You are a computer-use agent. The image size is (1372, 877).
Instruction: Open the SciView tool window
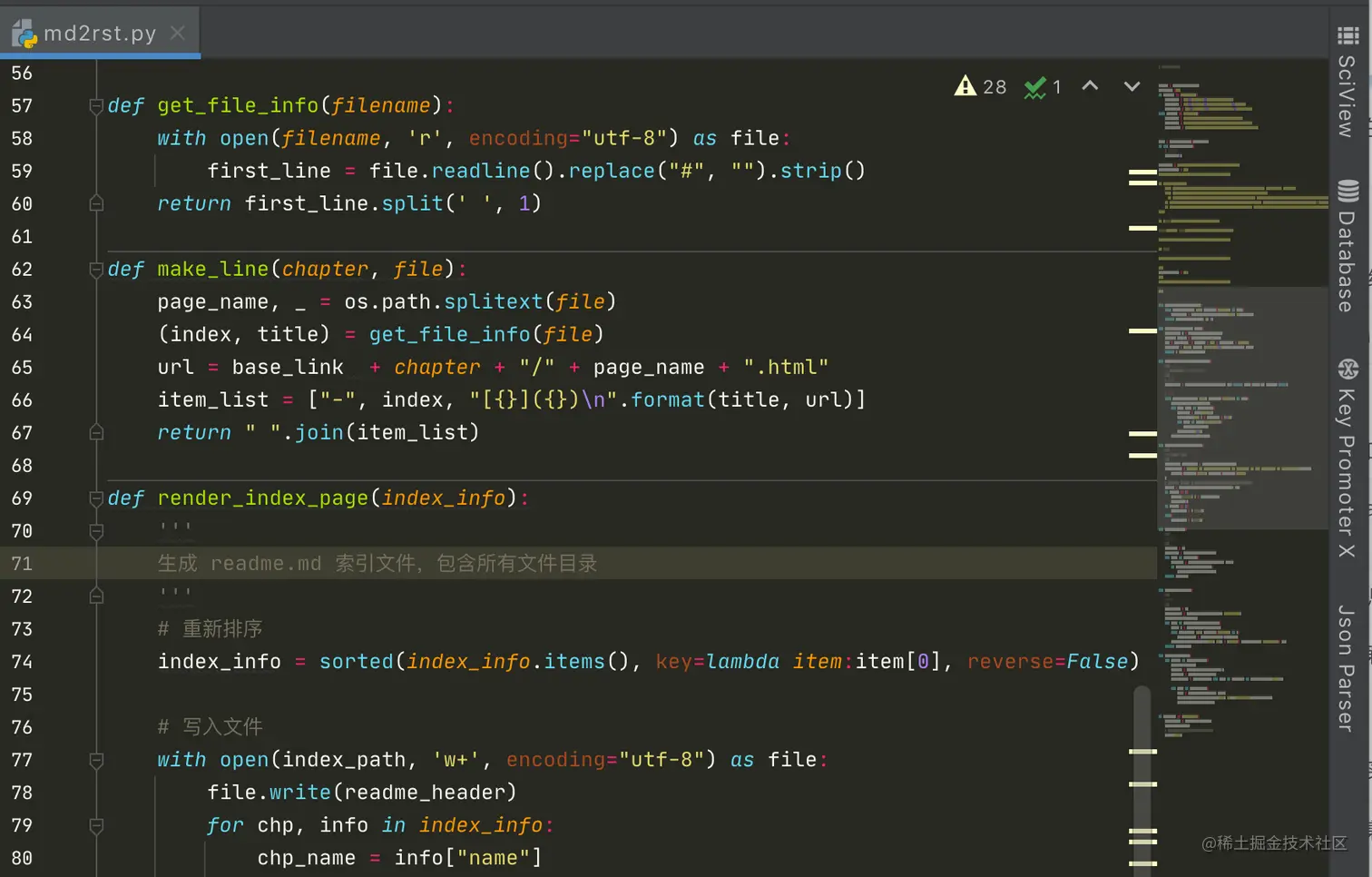point(1347,82)
